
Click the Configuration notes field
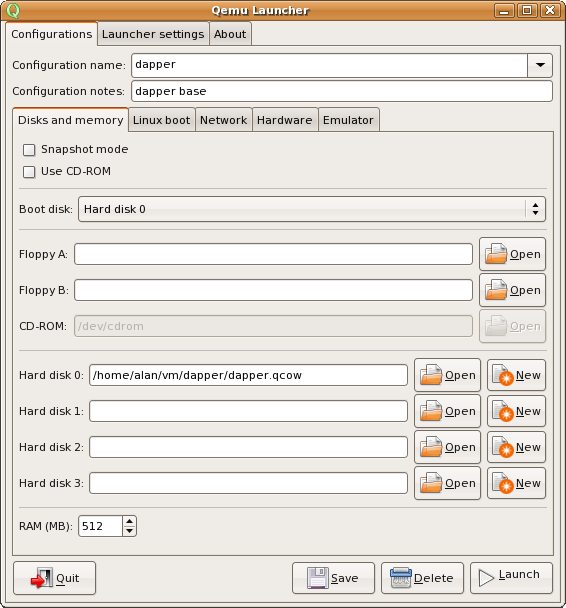point(342,91)
